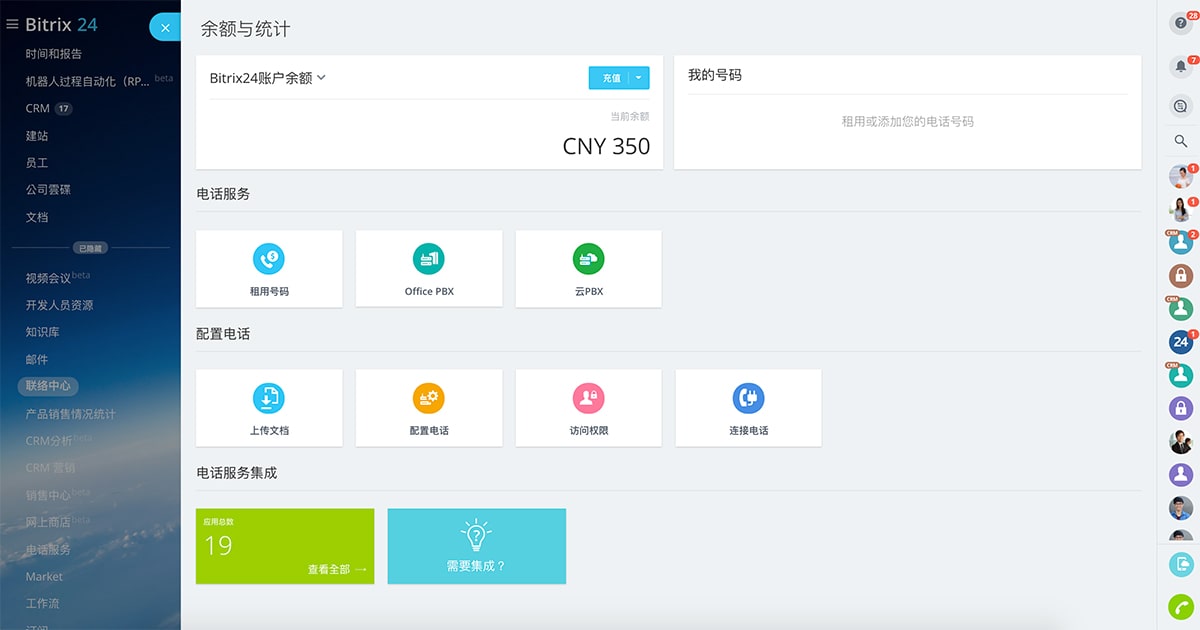Open the help icon with 28 badge
Screen dimensions: 1200x630
1181,24
